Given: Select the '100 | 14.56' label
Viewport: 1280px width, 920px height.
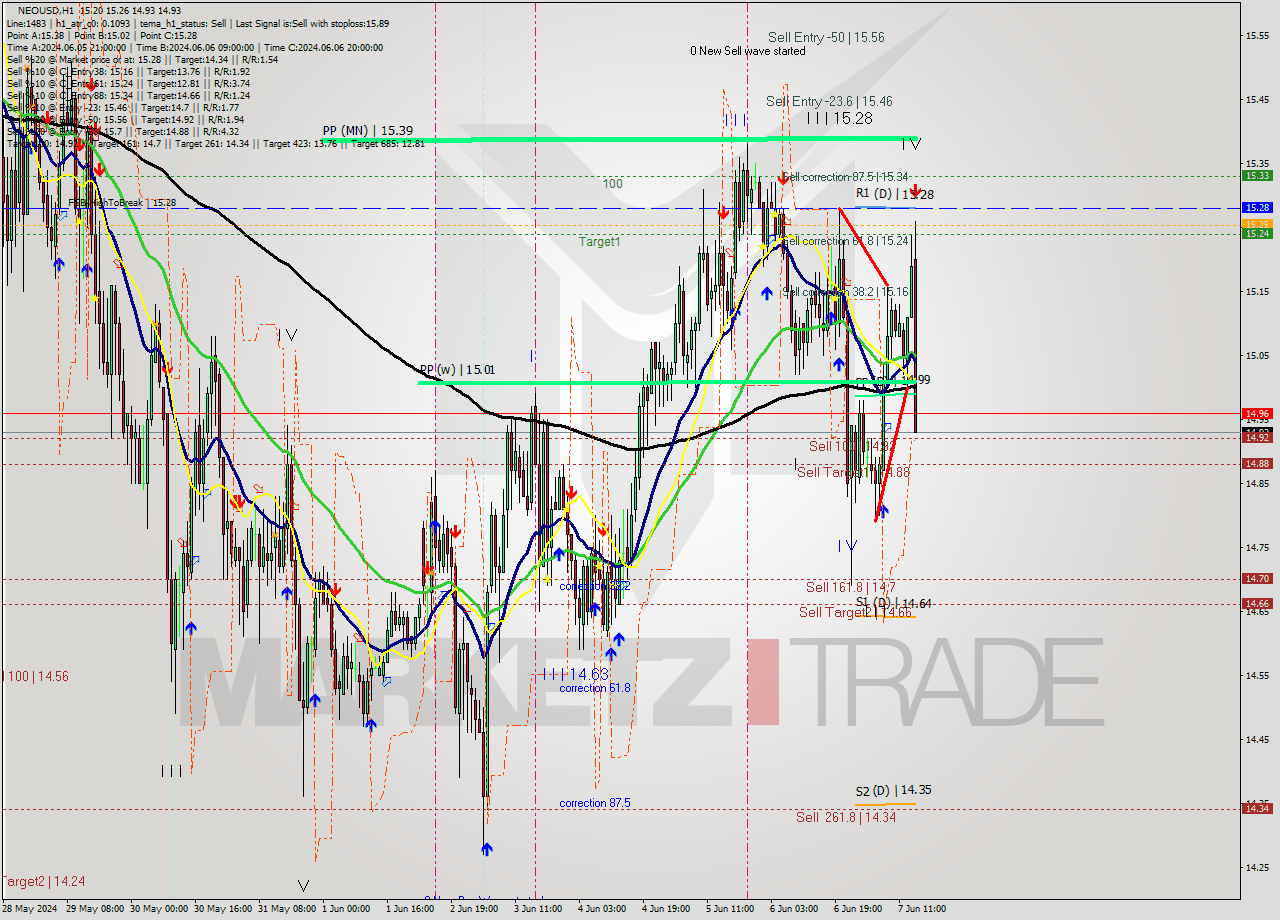Looking at the screenshot, I should [36, 676].
